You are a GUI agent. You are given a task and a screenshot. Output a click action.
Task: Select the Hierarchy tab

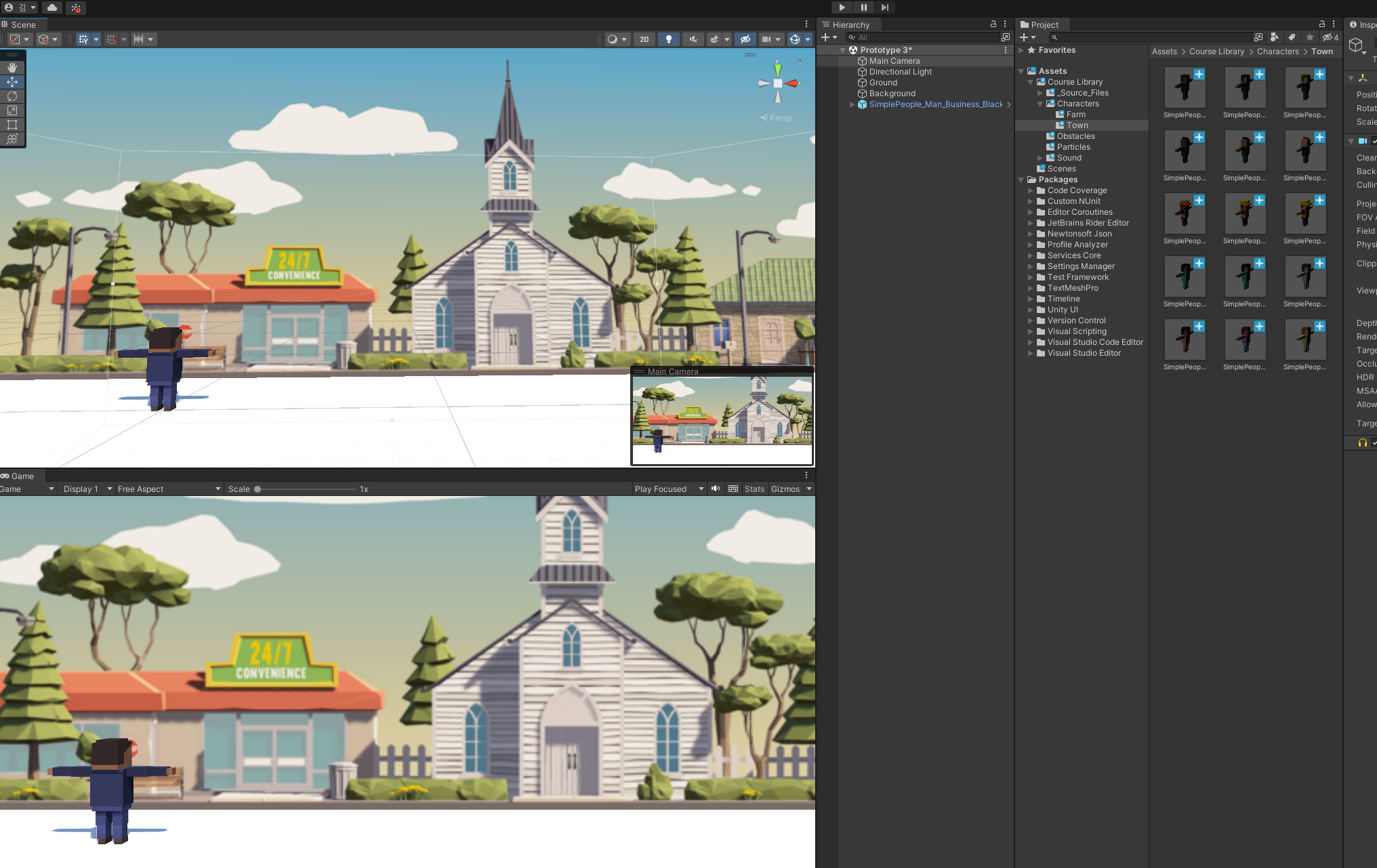pyautogui.click(x=850, y=25)
